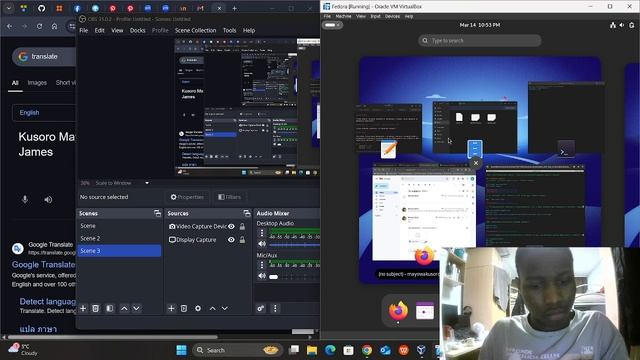This screenshot has width=640, height=360.
Task: Add a new scene in OBS Scenes dock
Action: [x=83, y=309]
